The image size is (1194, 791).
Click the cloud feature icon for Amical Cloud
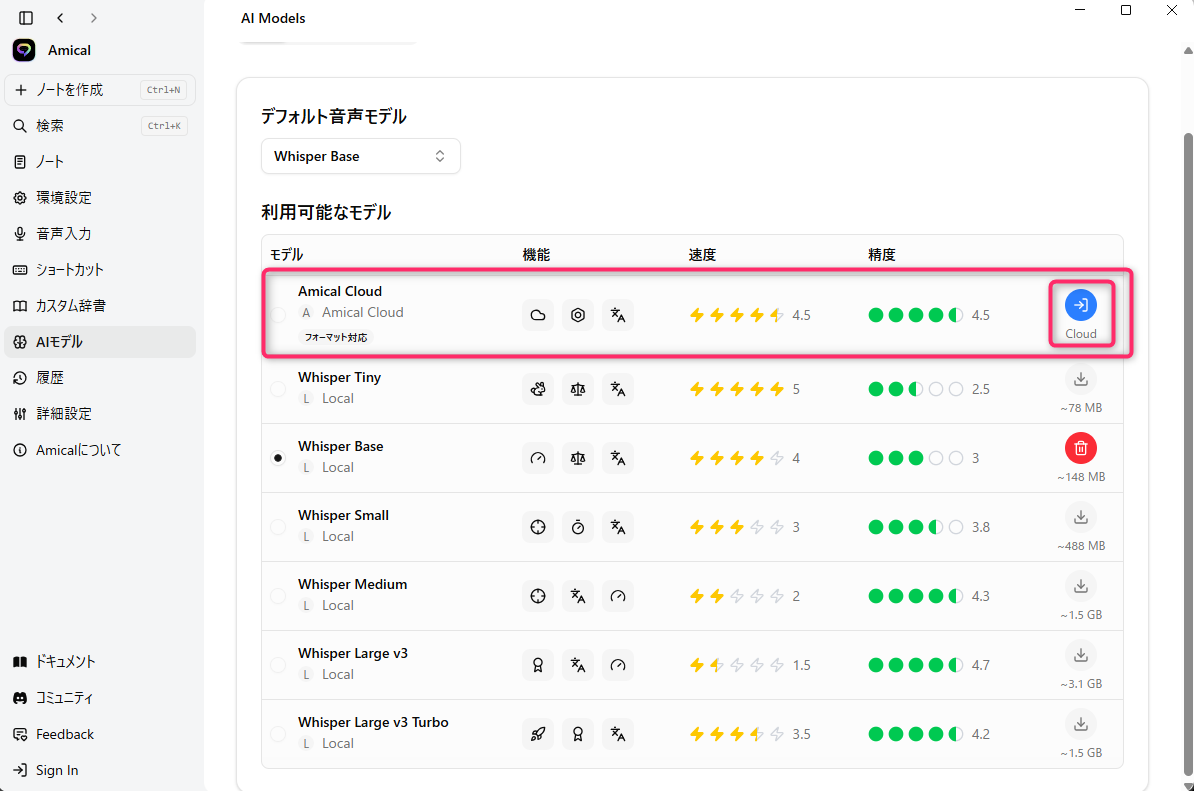pos(538,316)
